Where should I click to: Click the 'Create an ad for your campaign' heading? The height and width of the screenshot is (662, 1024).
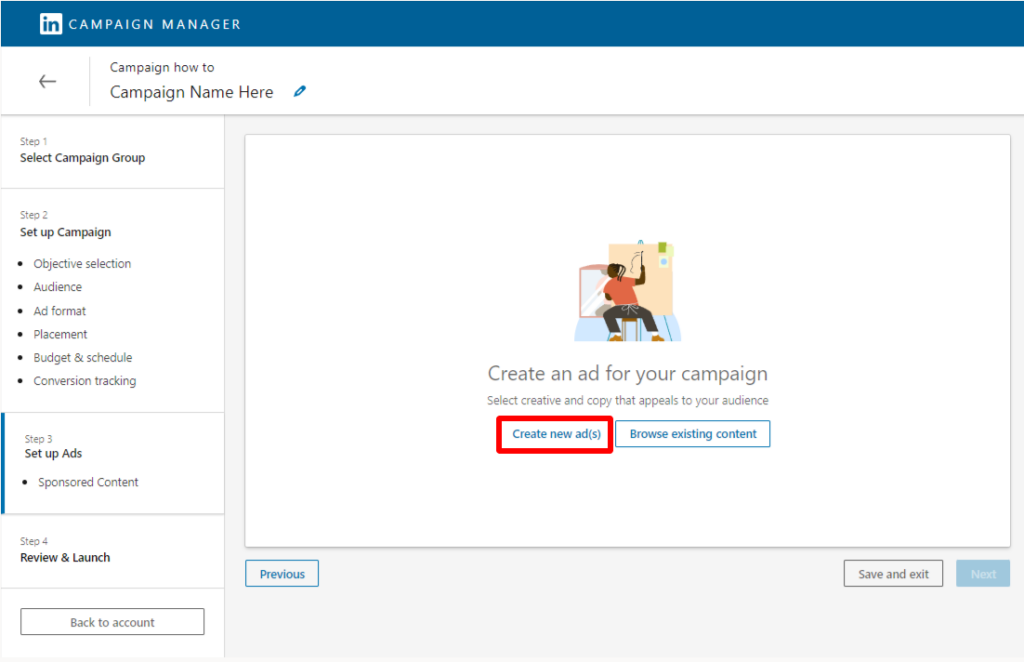[628, 373]
